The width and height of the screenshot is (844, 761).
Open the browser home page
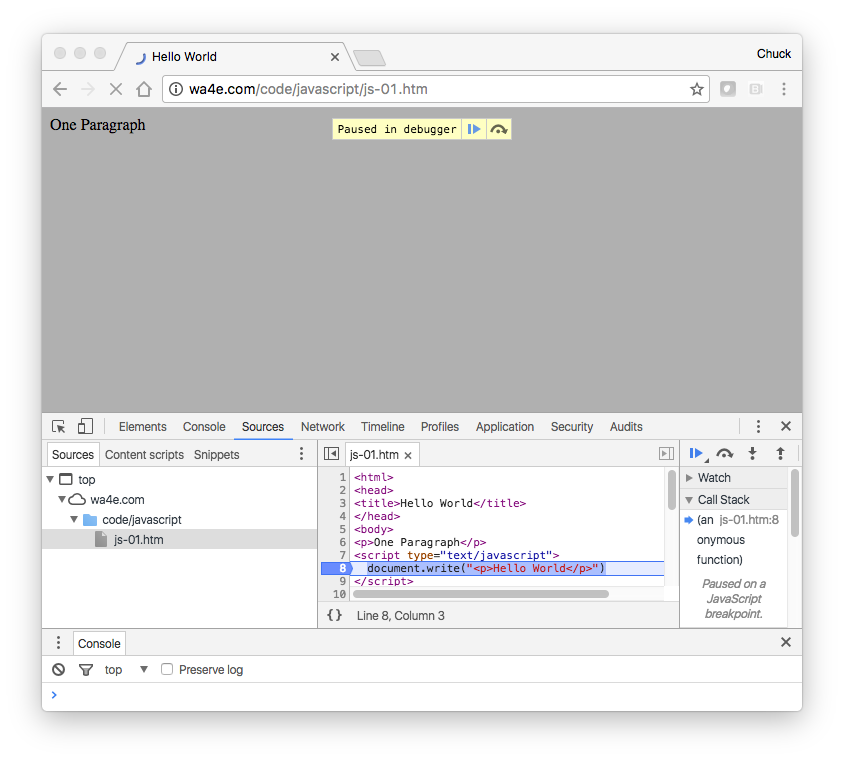144,89
